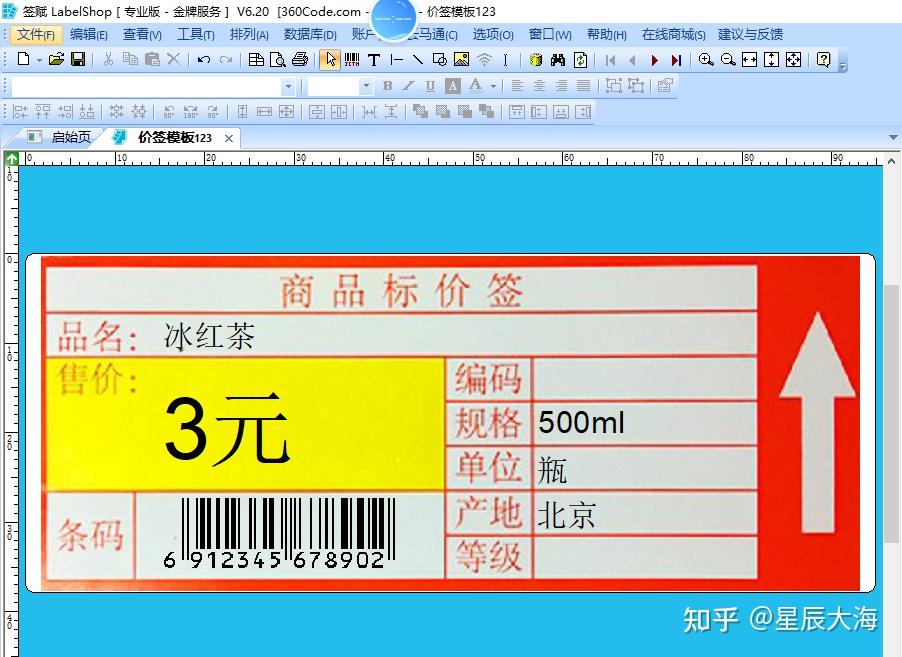This screenshot has height=657, width=902.
Task: Select the barcode creation tool
Action: 352,60
